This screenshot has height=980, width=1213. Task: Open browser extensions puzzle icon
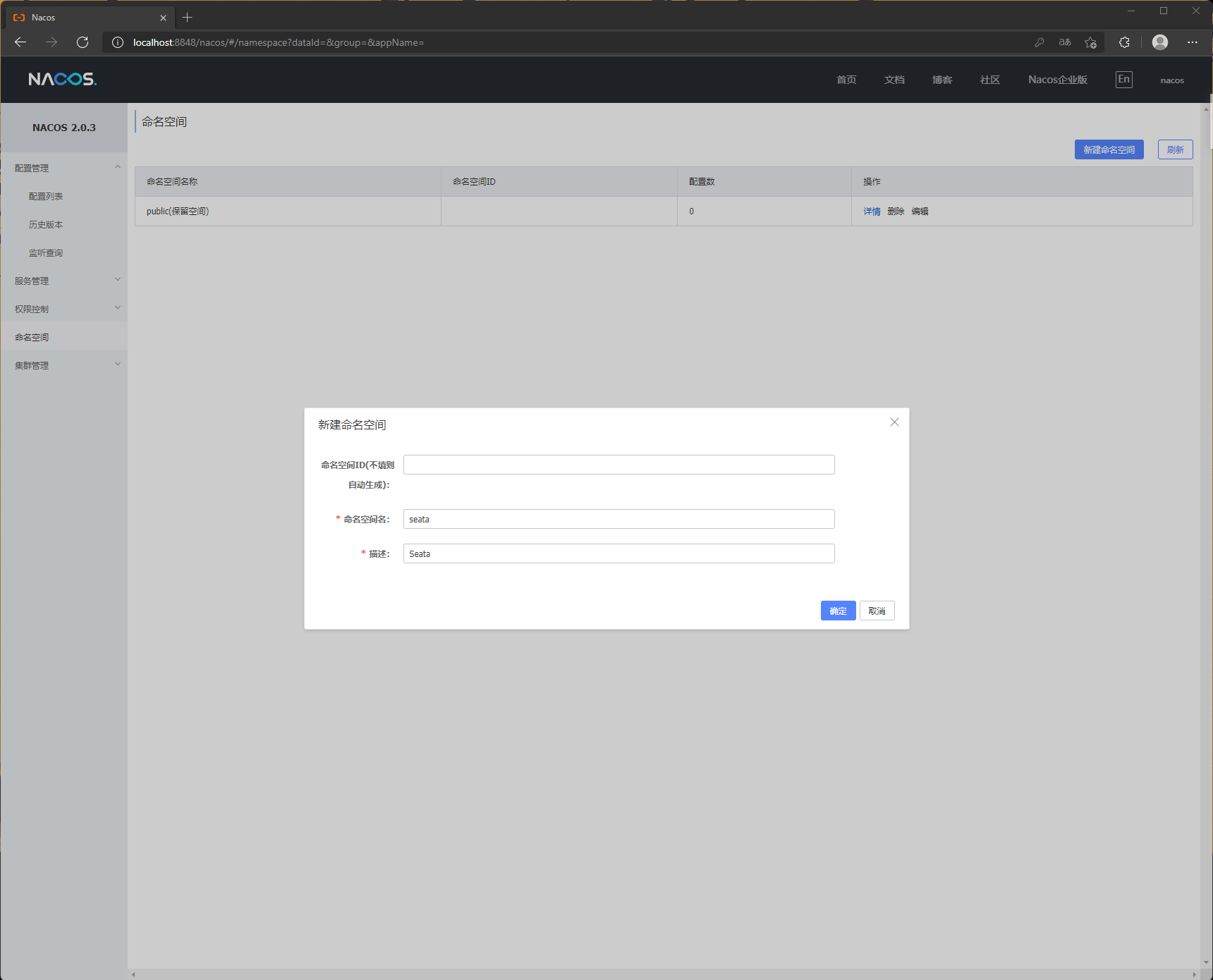pyautogui.click(x=1124, y=42)
